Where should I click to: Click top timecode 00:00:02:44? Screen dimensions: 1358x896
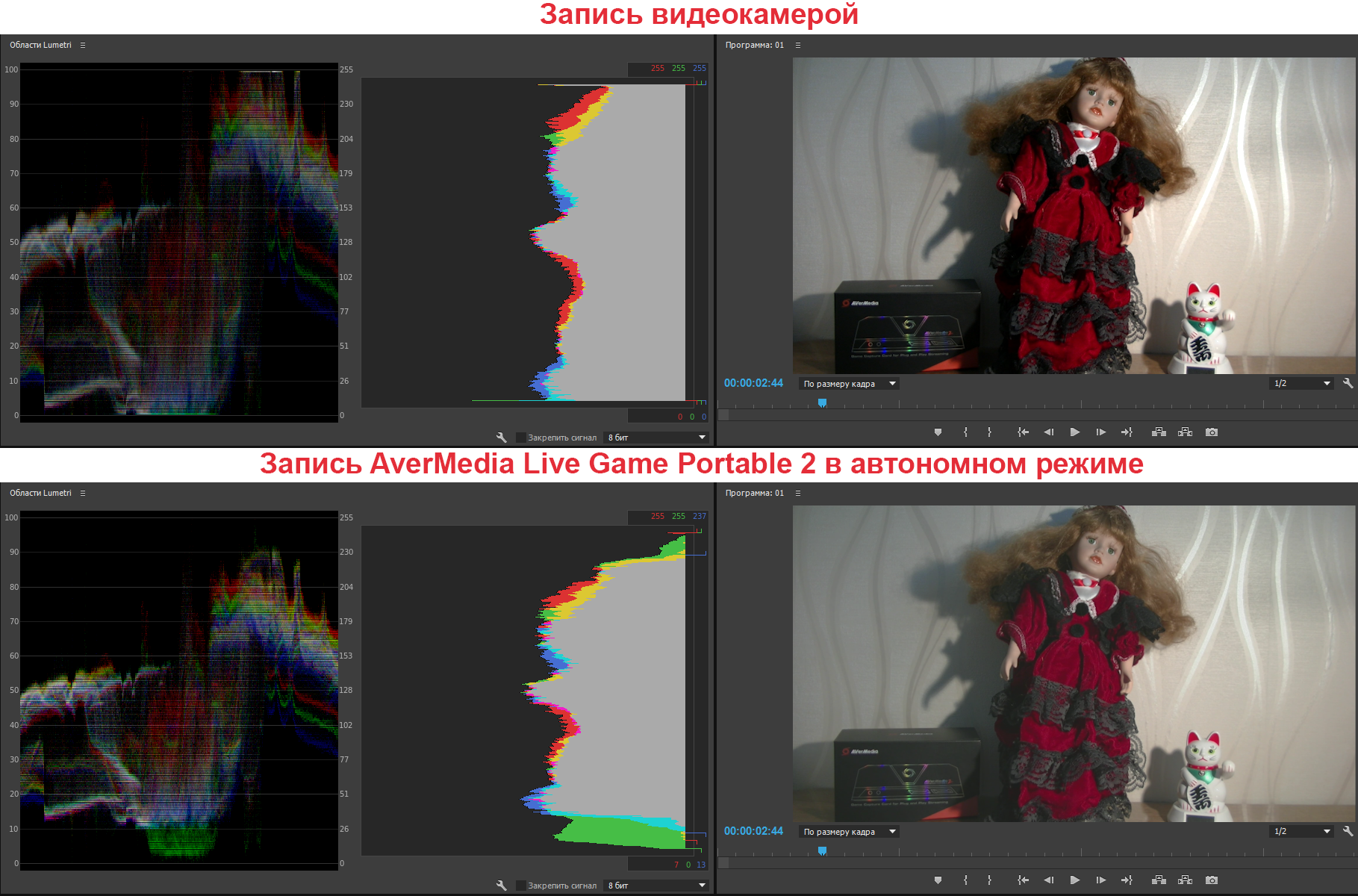click(x=753, y=383)
